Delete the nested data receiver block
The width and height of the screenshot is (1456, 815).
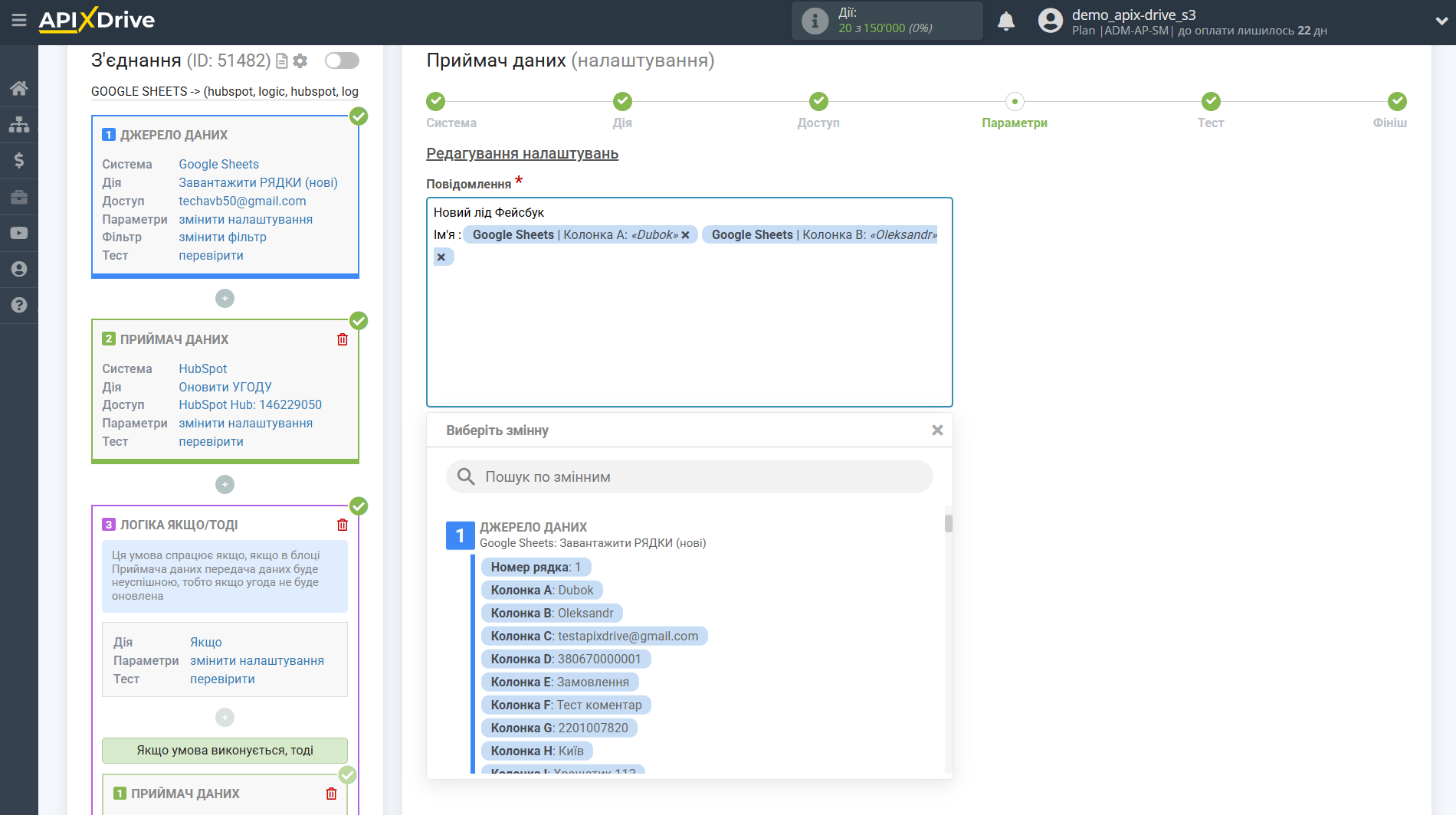tap(331, 794)
